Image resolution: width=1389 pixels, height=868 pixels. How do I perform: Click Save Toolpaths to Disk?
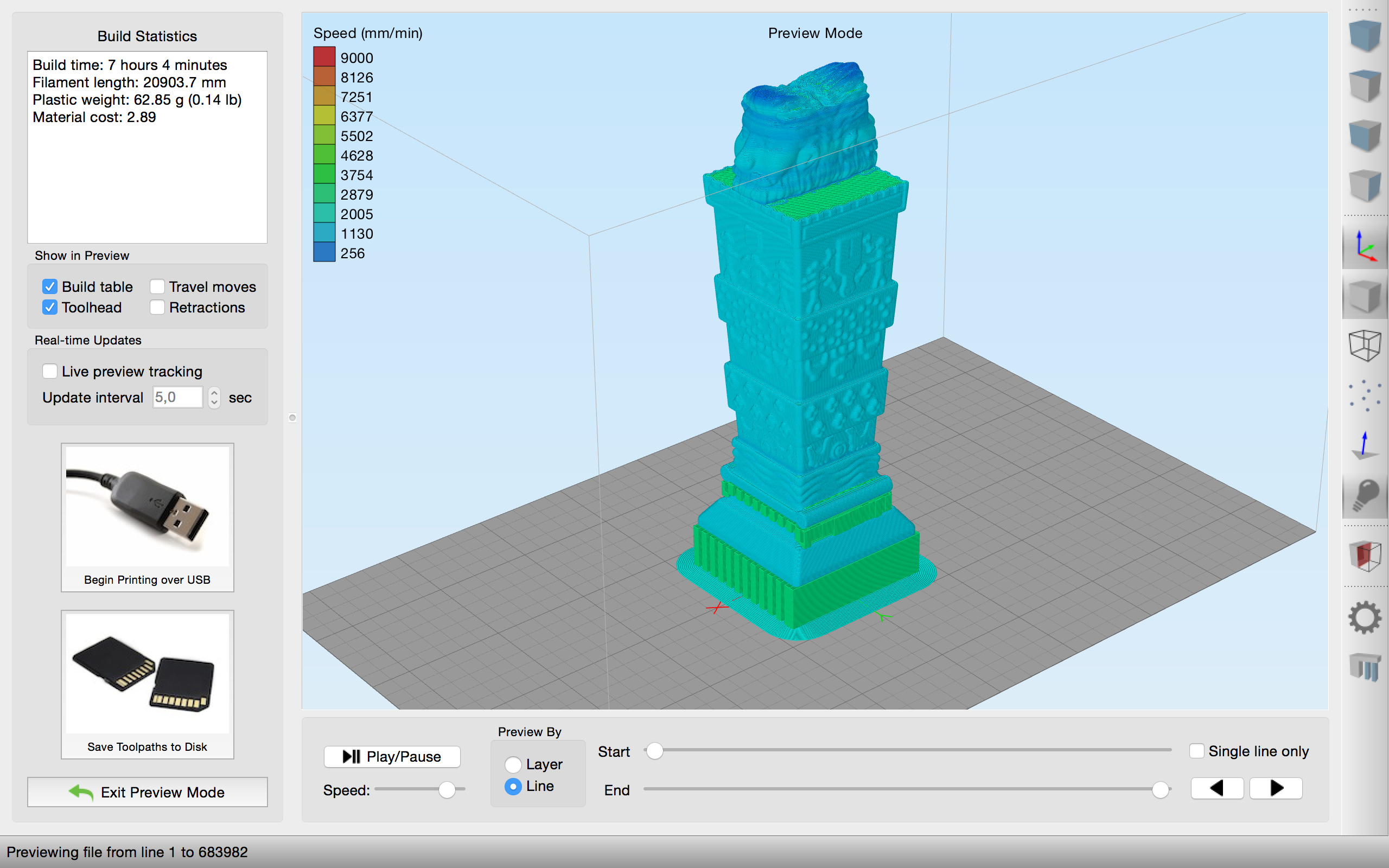pyautogui.click(x=148, y=684)
